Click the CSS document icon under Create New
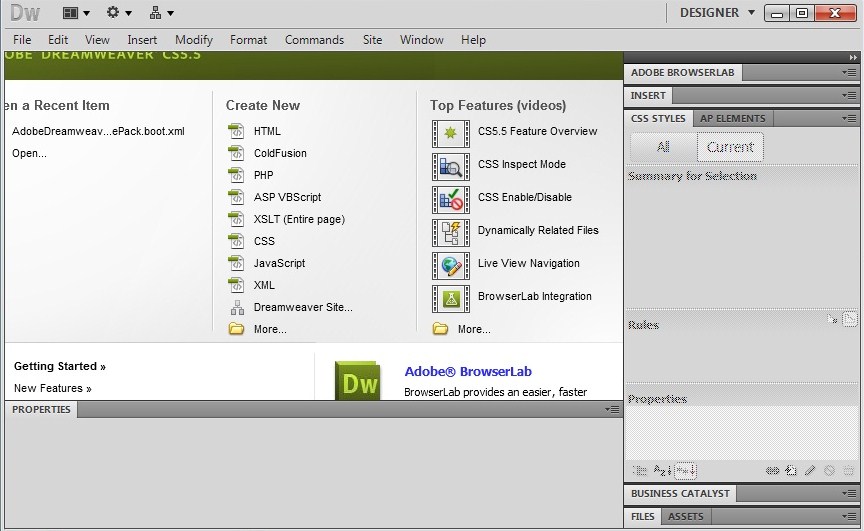864x531 pixels. [x=236, y=241]
